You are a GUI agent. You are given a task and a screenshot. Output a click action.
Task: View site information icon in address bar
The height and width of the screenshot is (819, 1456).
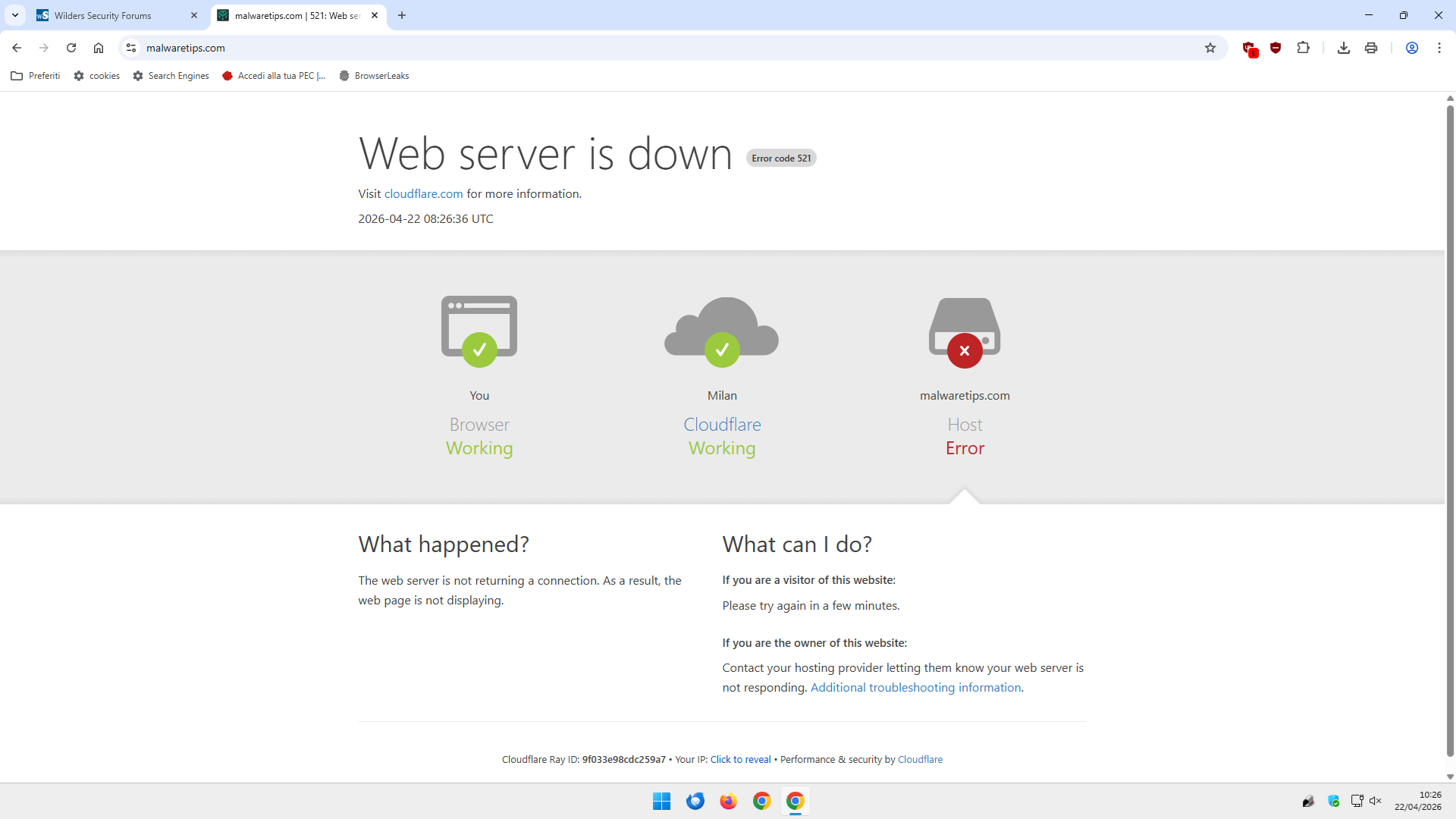[x=131, y=48]
